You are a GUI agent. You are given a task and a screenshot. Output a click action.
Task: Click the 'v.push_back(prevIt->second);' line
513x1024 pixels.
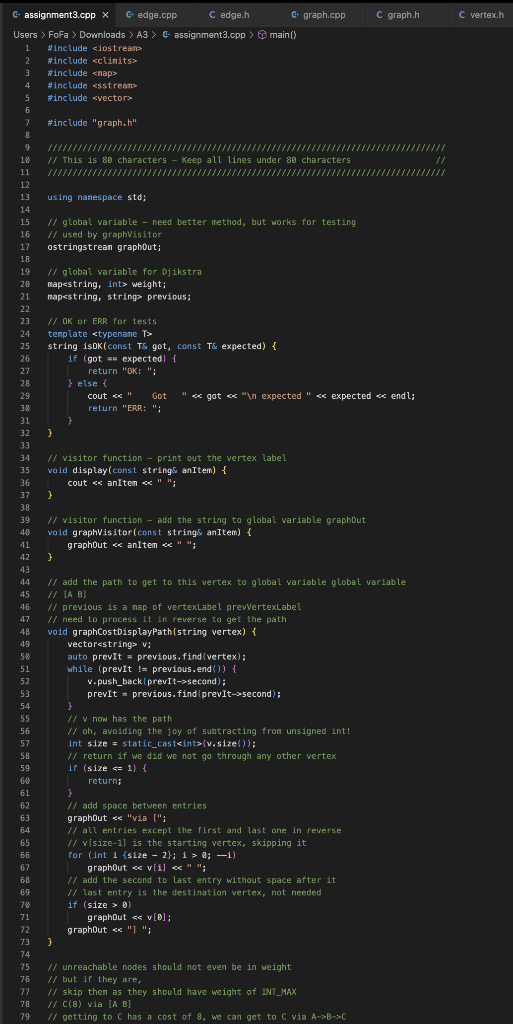click(x=157, y=681)
